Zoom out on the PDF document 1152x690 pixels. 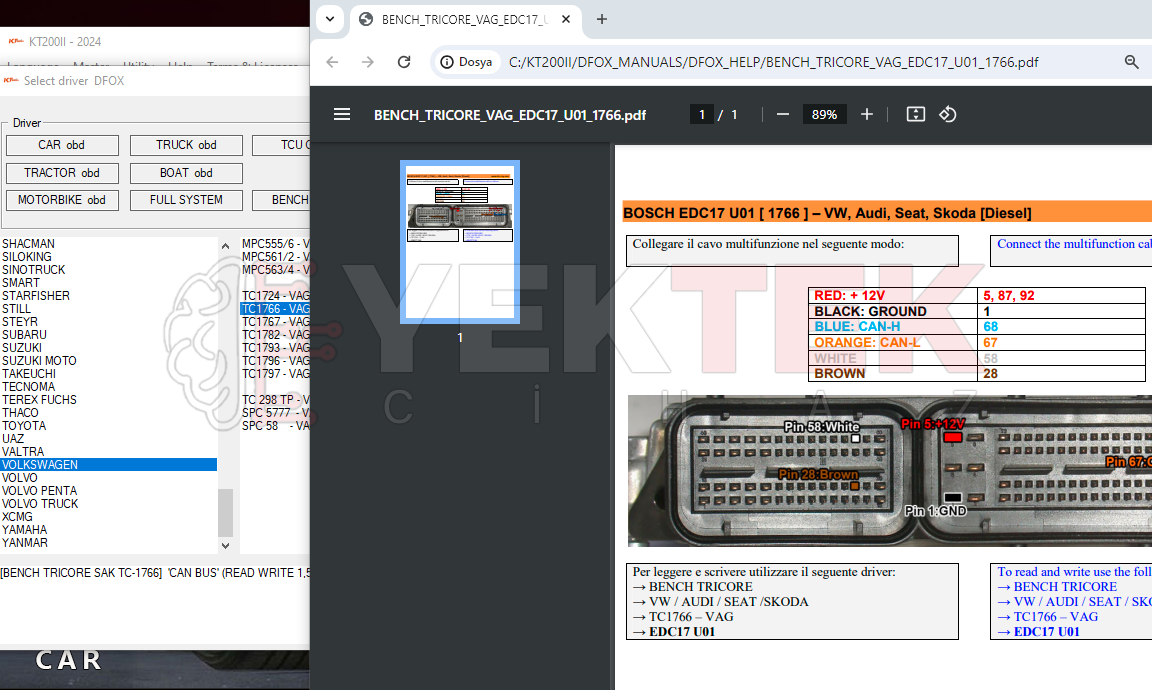tap(782, 114)
